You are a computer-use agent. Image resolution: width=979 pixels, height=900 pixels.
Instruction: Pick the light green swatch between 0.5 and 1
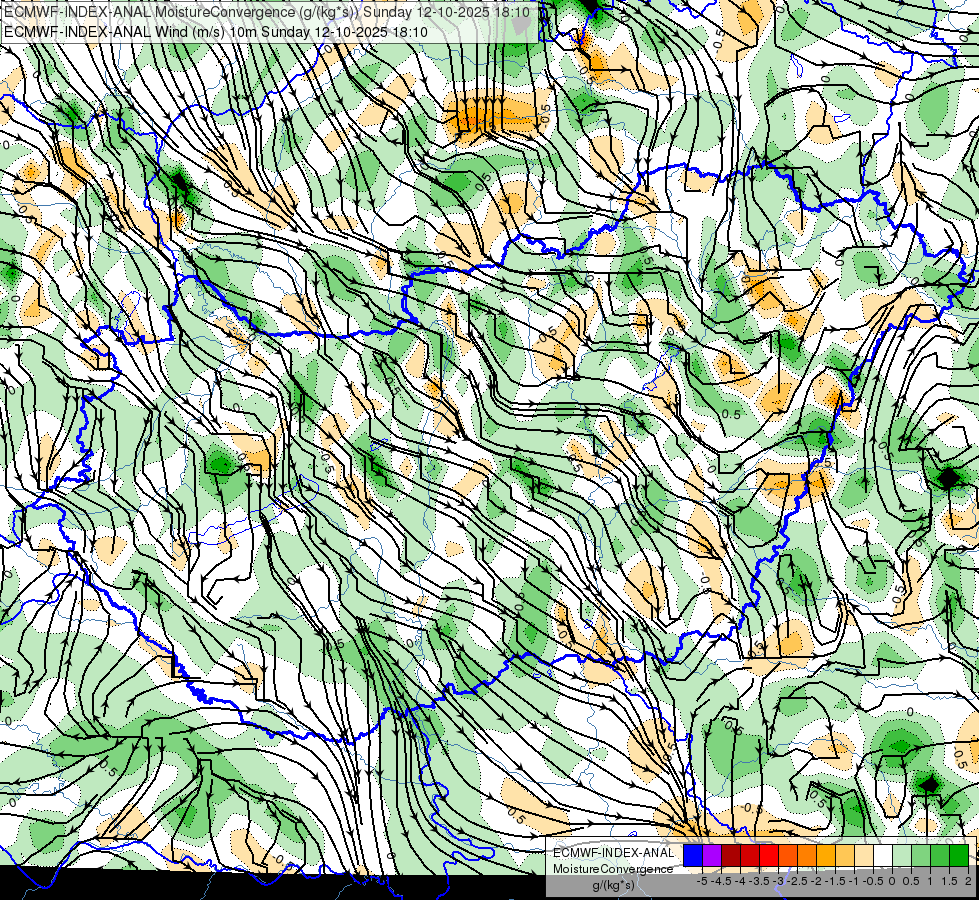[921, 855]
